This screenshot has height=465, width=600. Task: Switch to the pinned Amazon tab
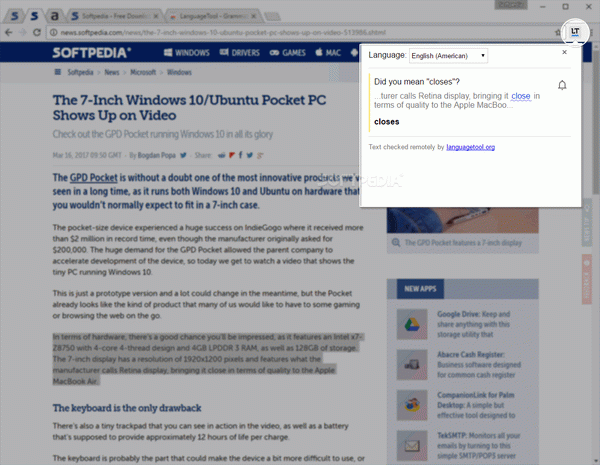[x=55, y=16]
